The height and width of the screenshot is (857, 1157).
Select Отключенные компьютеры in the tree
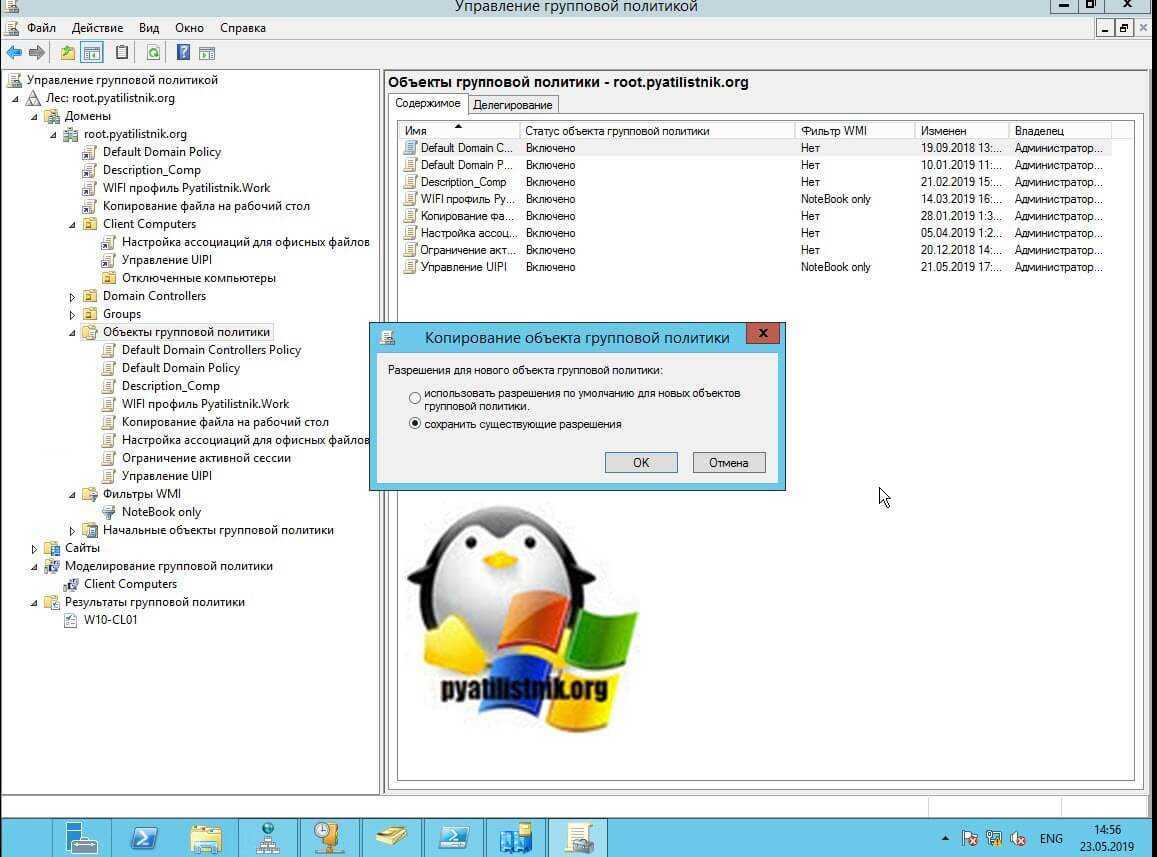pos(198,278)
